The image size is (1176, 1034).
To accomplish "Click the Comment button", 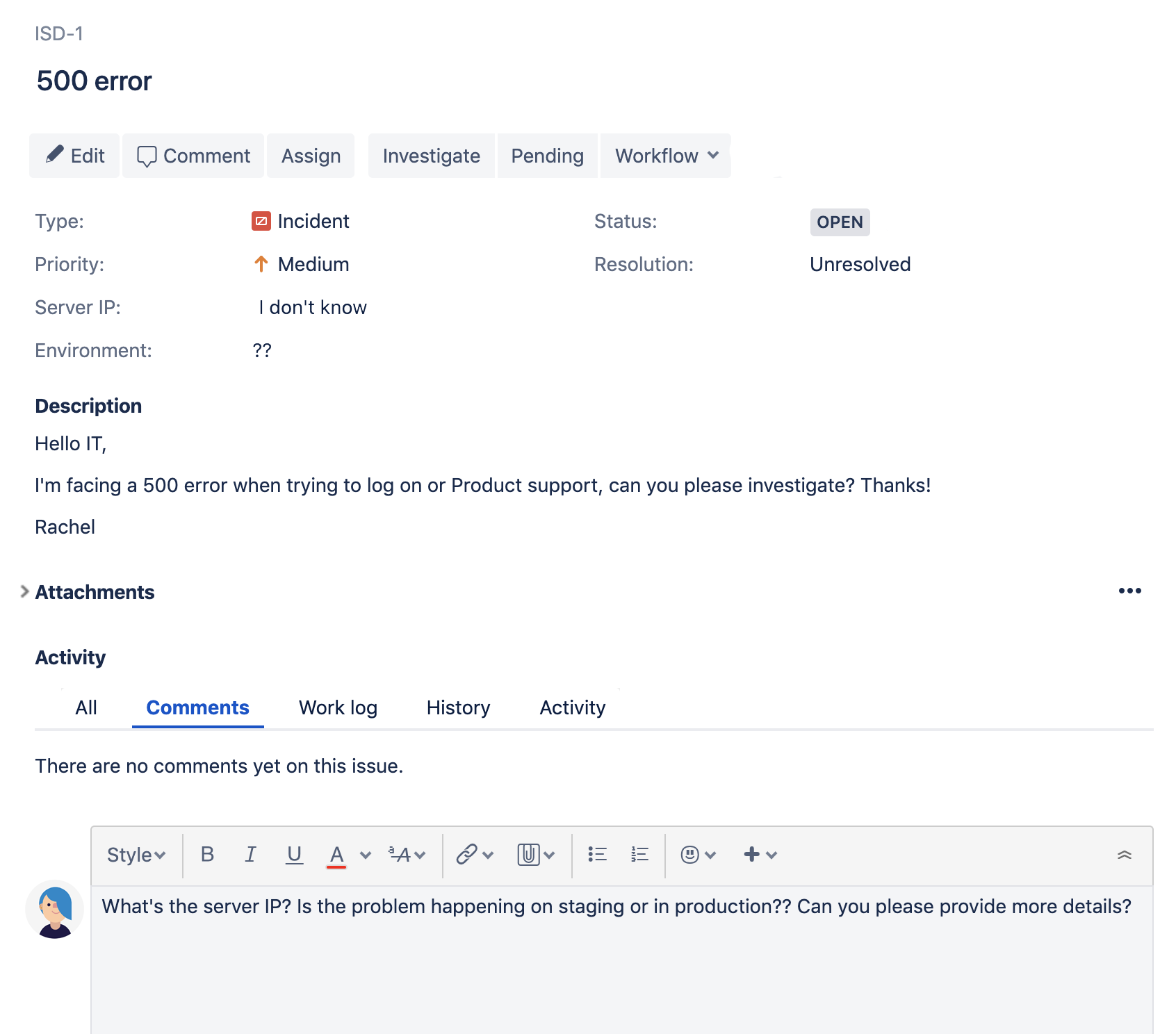I will pyautogui.click(x=193, y=156).
